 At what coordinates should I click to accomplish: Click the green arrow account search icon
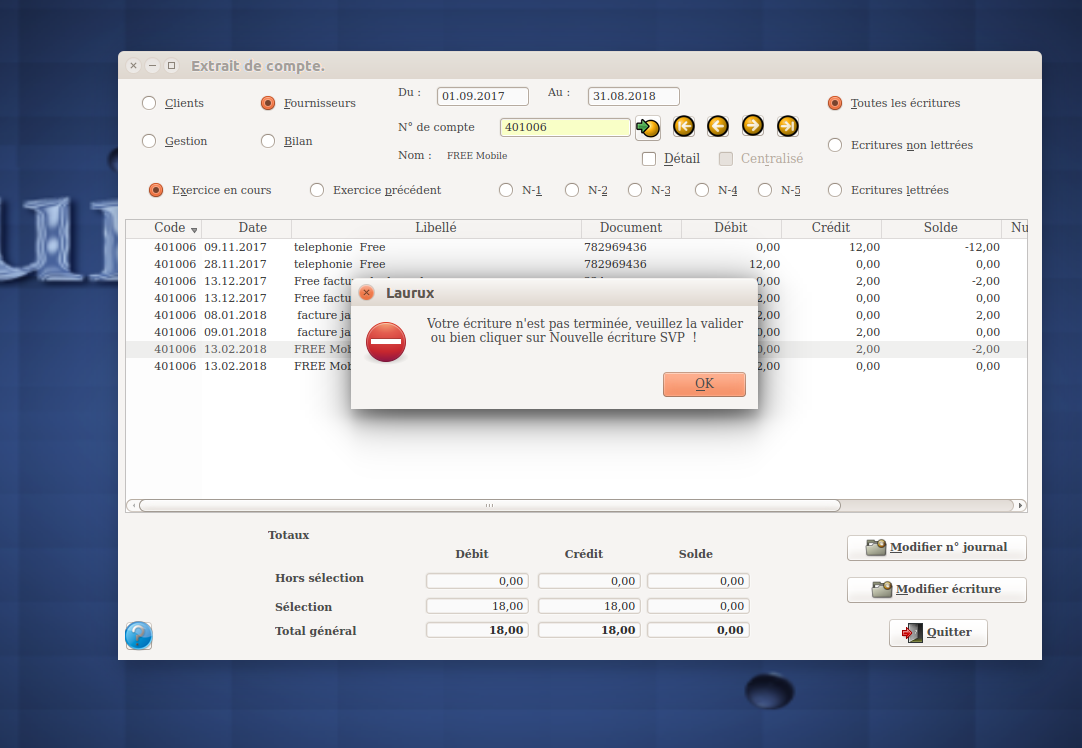click(648, 128)
